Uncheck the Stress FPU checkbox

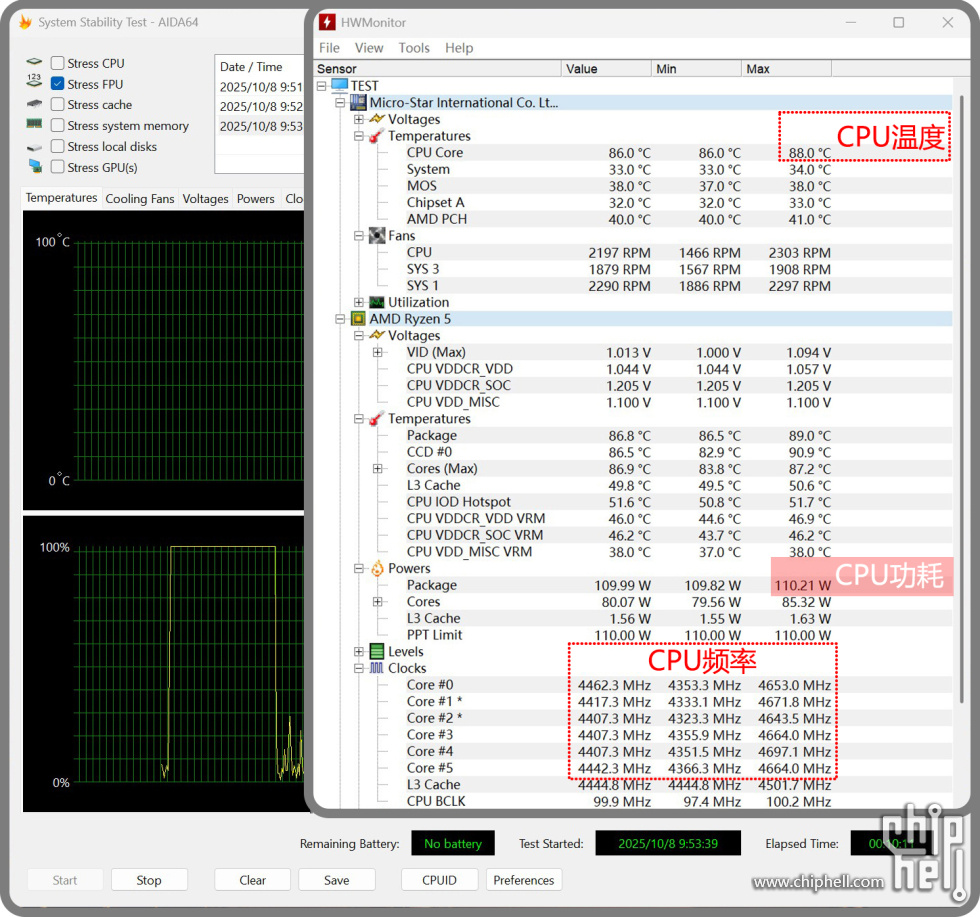click(x=58, y=84)
